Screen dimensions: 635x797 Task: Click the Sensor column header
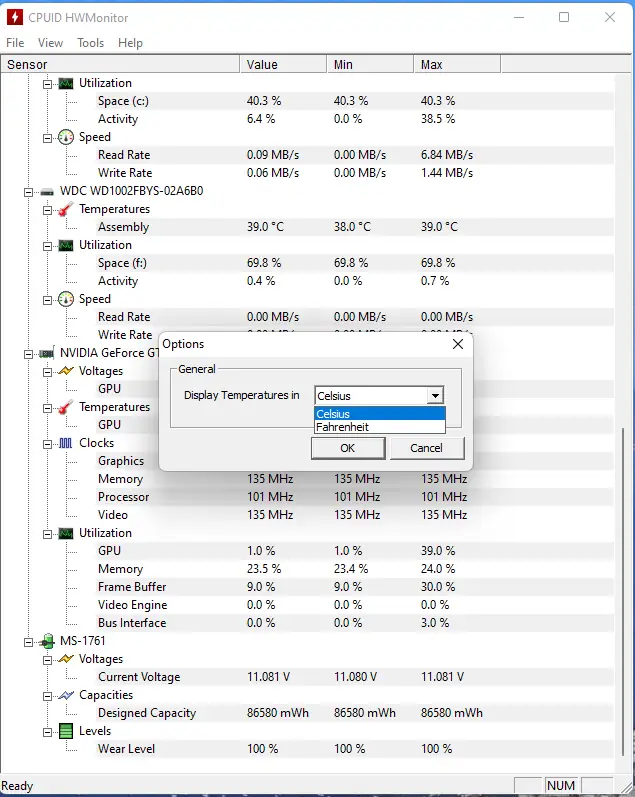click(120, 65)
